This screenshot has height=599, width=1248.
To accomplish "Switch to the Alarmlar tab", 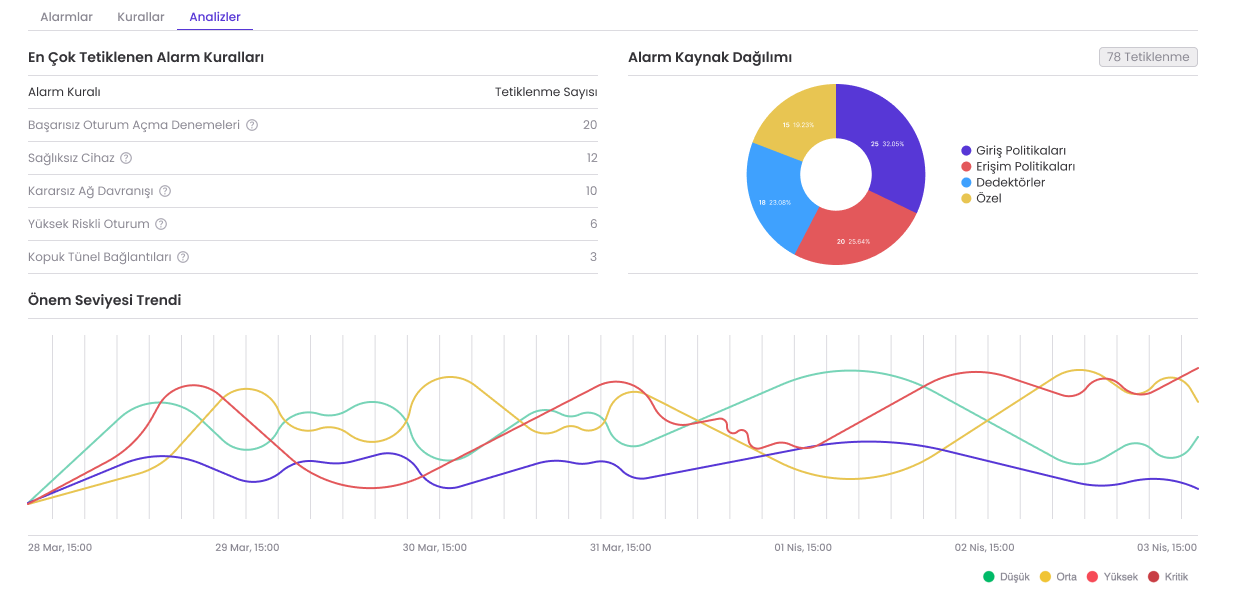I will coord(66,17).
